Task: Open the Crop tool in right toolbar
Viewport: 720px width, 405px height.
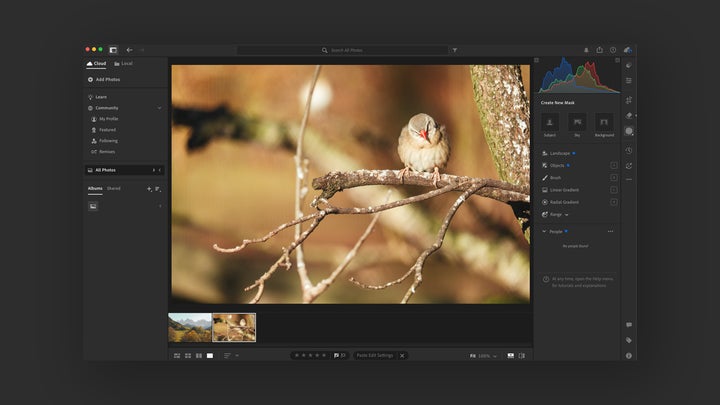Action: pos(629,99)
